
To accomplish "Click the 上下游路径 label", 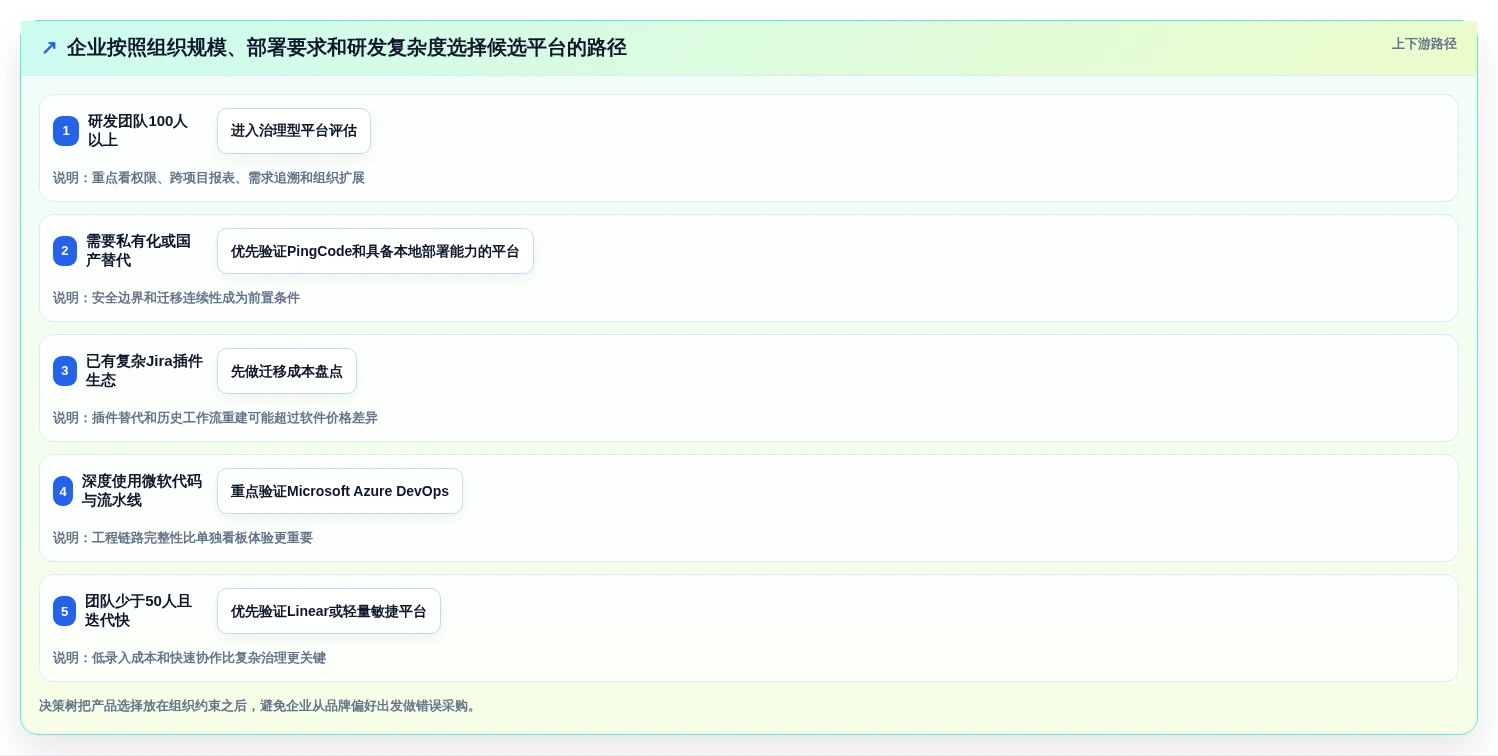I will 1424,44.
